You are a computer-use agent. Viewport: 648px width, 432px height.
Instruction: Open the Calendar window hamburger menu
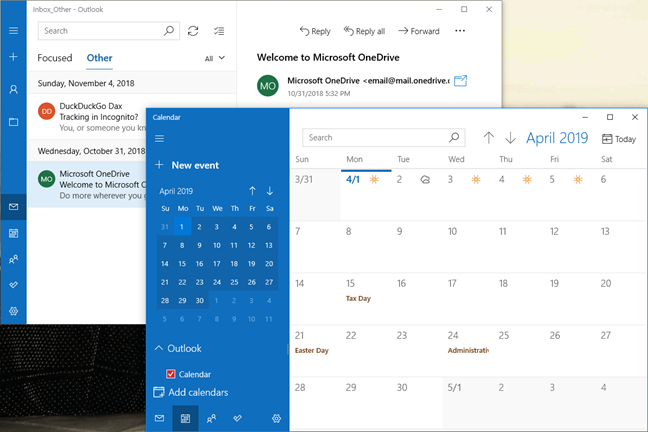pyautogui.click(x=160, y=138)
